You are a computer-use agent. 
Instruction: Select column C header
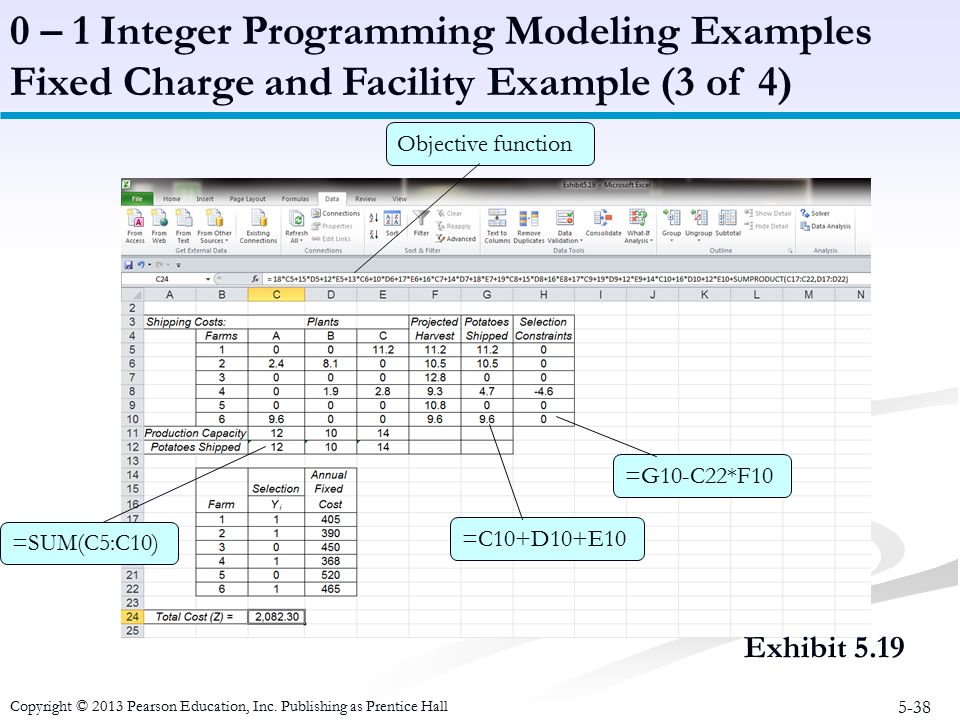pyautogui.click(x=276, y=294)
